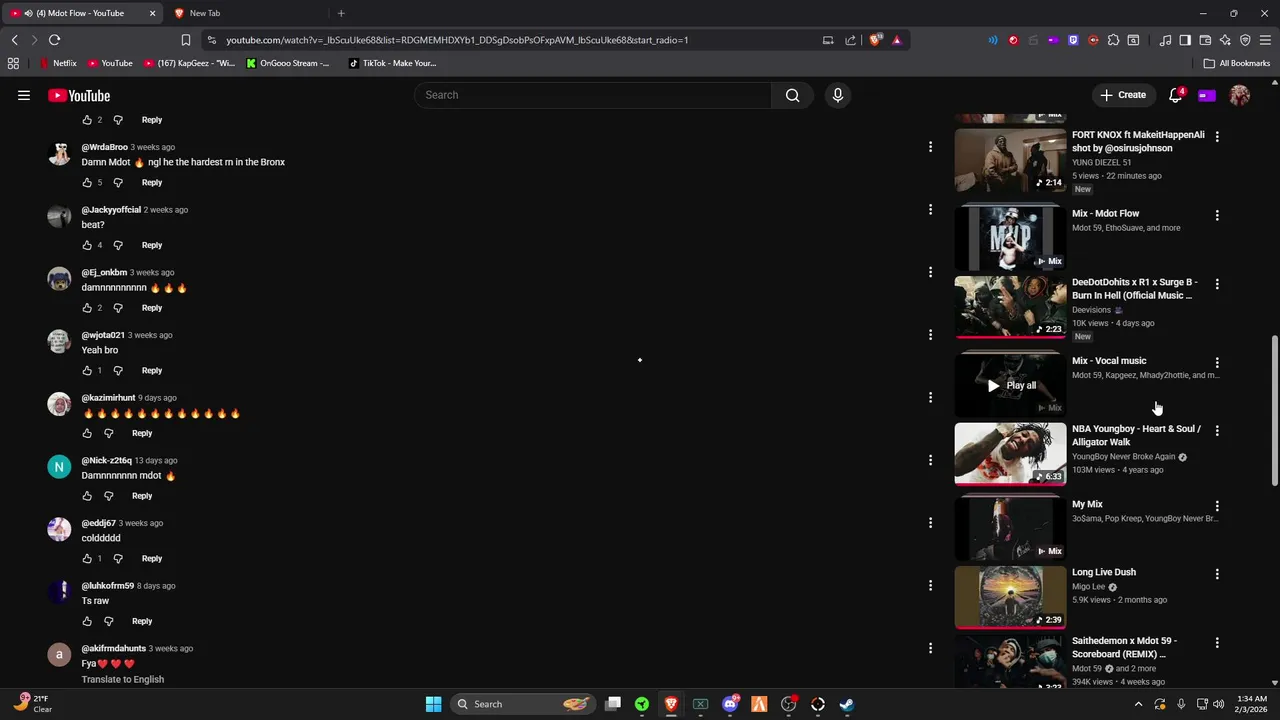Open My Mix thumbnail
1280x720 pixels.
point(1010,528)
